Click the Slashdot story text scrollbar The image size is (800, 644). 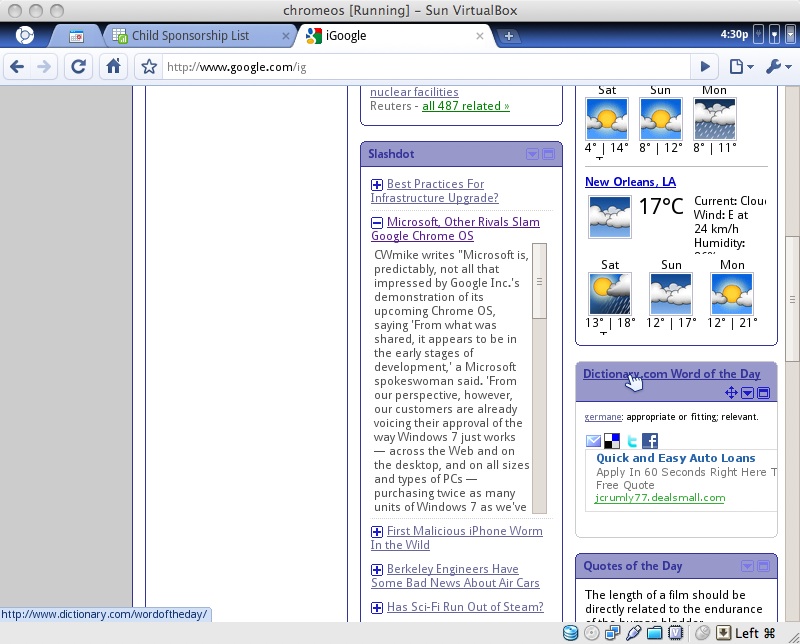coord(539,282)
